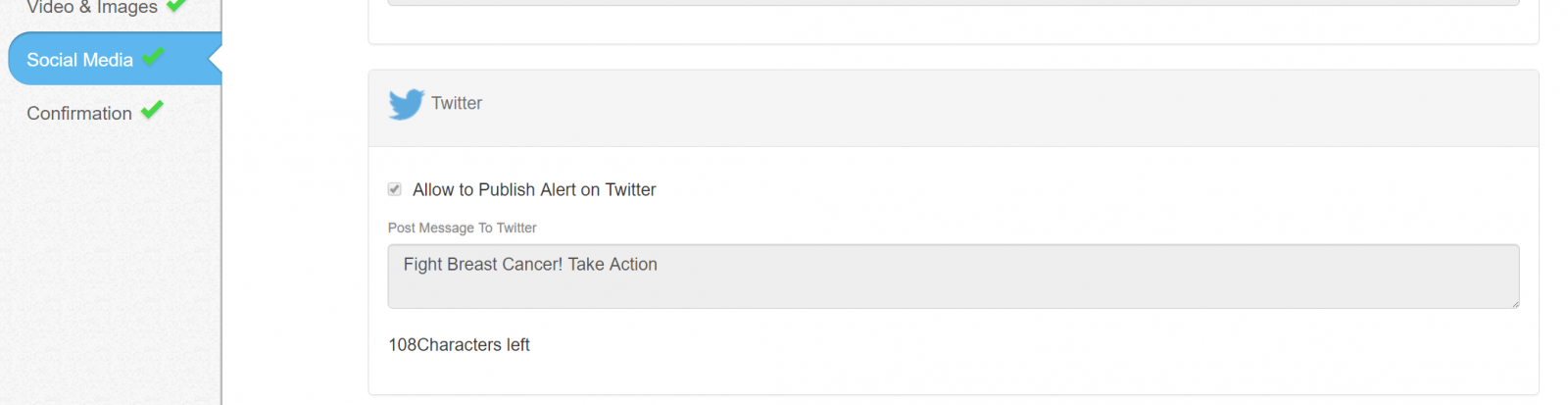Click the 'Fight Breast Cancer! Take Action' text

(x=530, y=265)
